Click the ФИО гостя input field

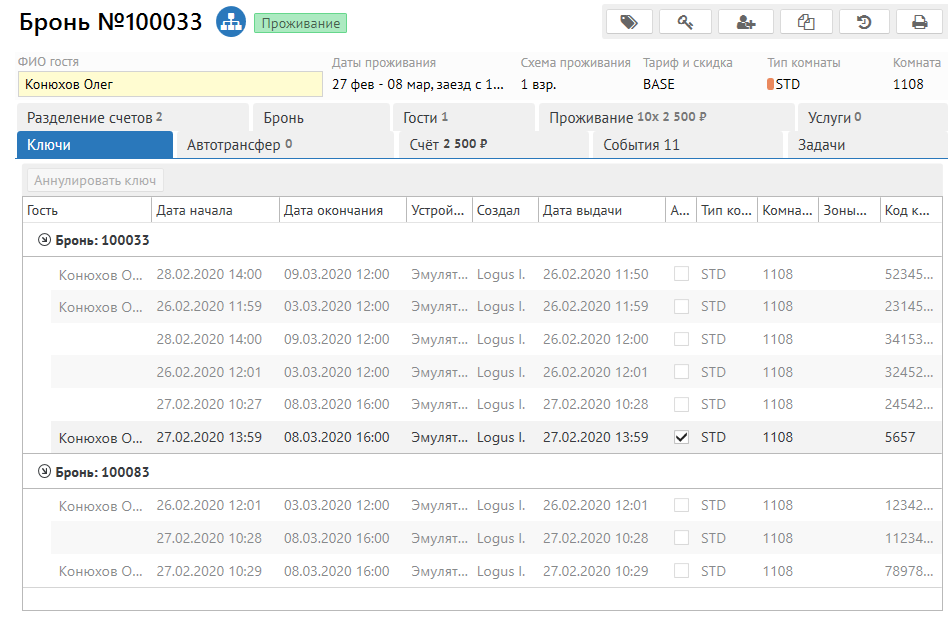170,85
